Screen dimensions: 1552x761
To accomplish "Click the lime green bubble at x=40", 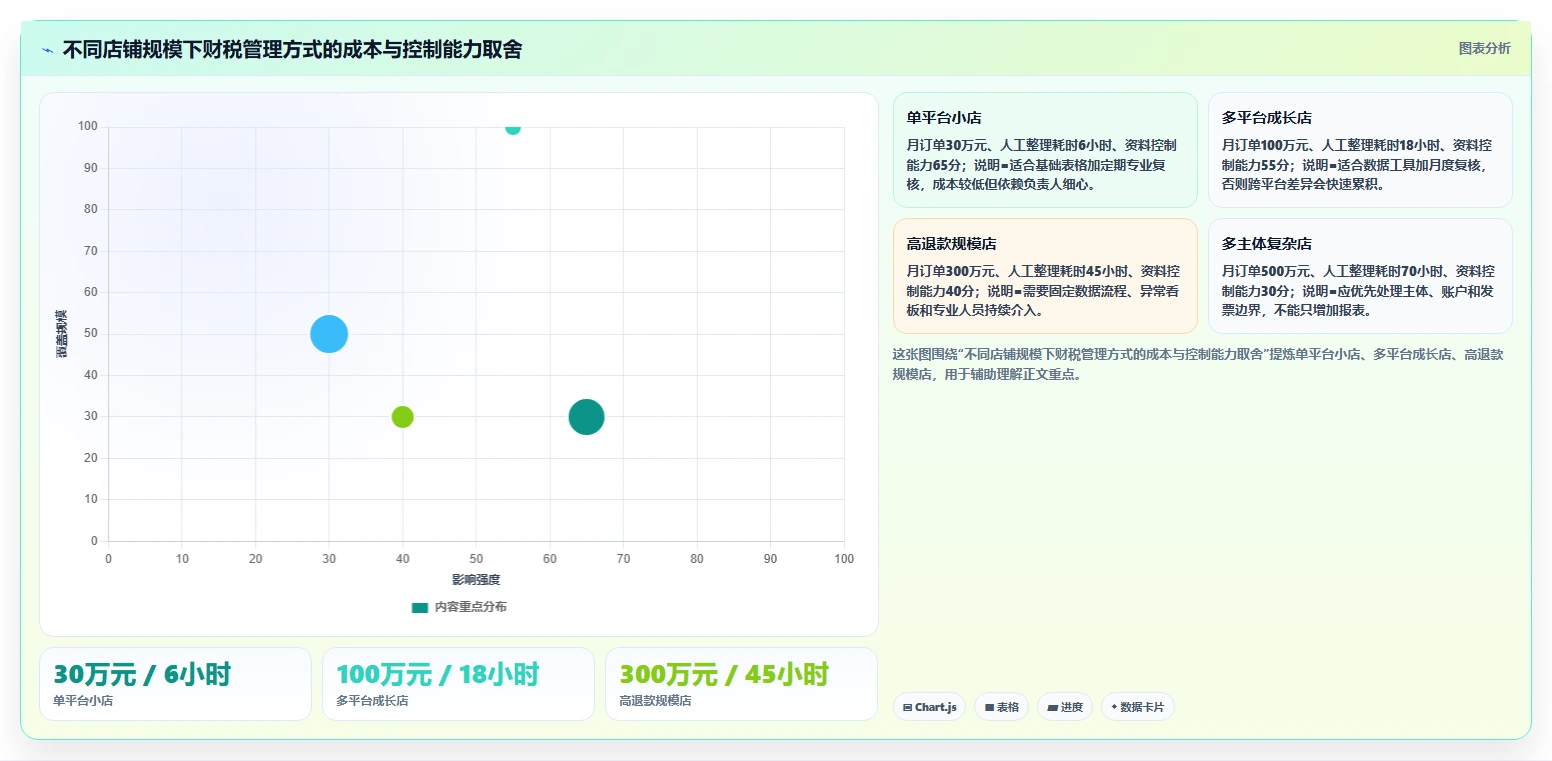I will click(x=402, y=417).
